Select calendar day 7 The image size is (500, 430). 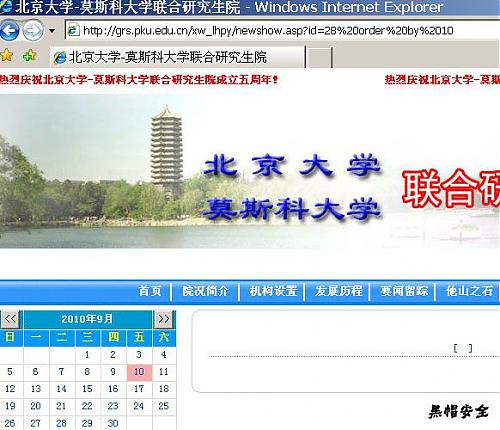coord(61,372)
